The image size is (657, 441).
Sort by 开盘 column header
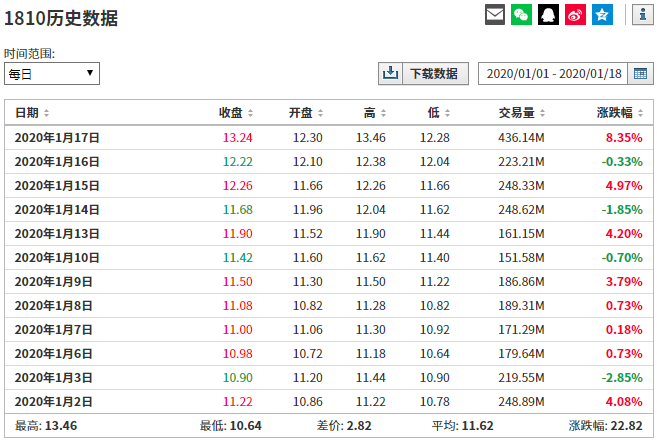click(x=306, y=113)
